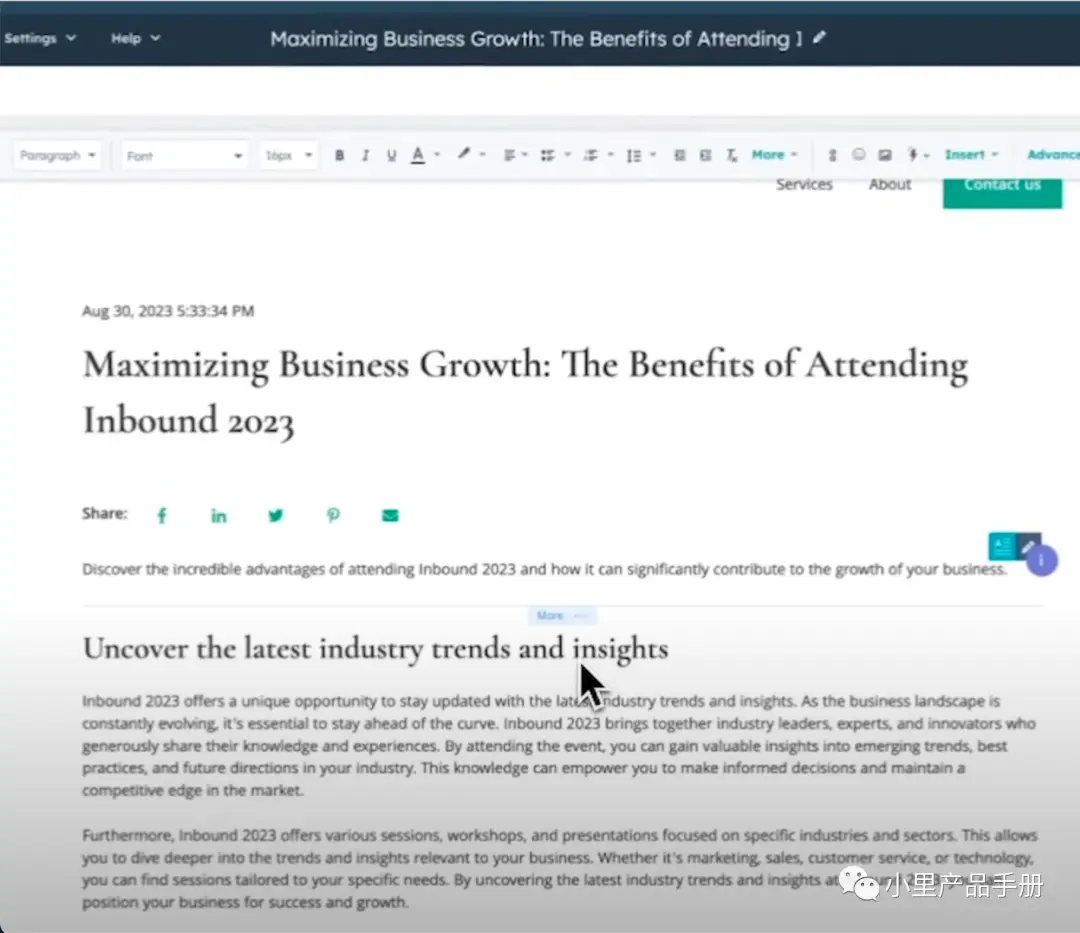Screen dimensions: 1080x933
Task: Click the 'Discover the incredible advantages' summary paragraph
Action: [x=544, y=569]
